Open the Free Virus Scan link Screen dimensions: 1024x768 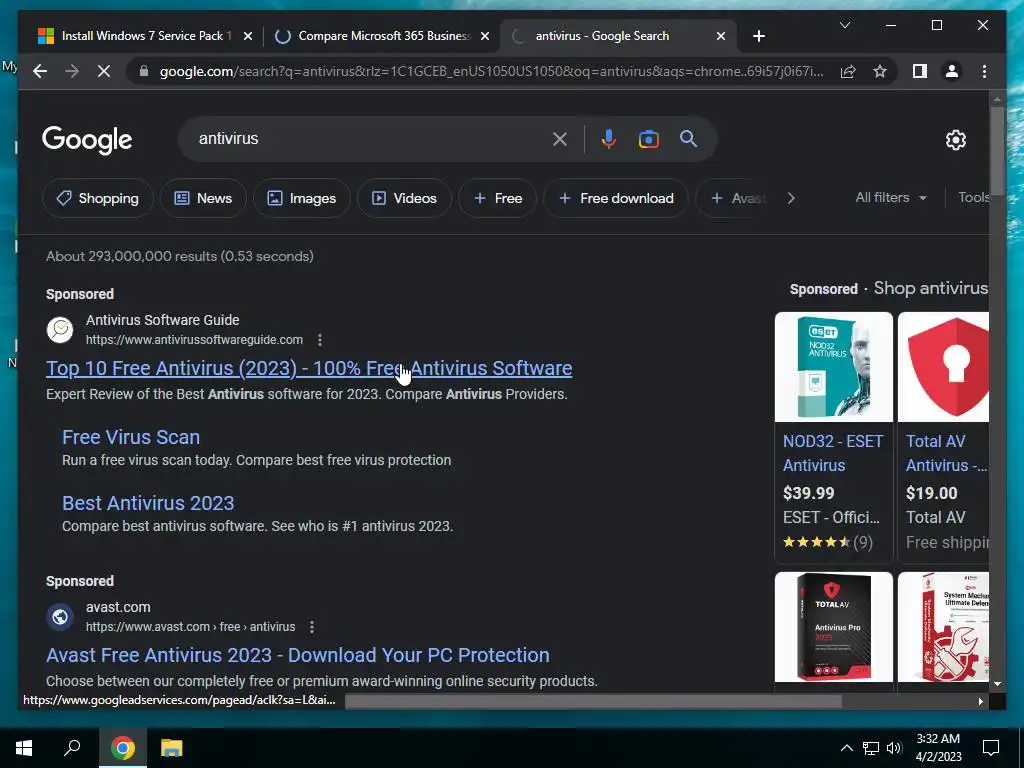pyautogui.click(x=131, y=437)
